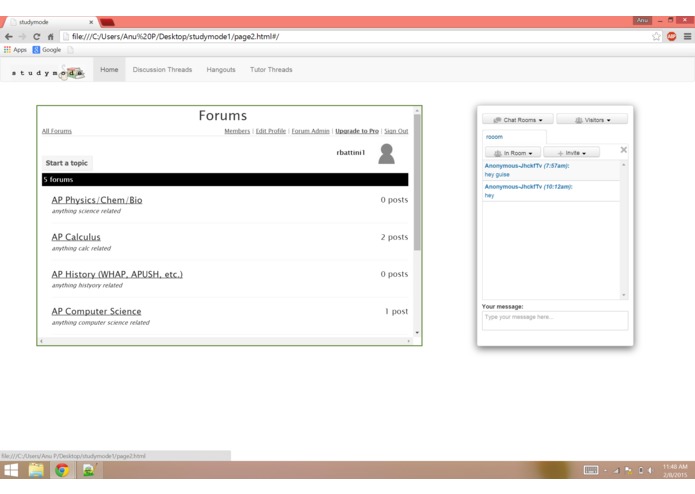
Task: Go back using the browser back arrow
Action: (x=8, y=37)
